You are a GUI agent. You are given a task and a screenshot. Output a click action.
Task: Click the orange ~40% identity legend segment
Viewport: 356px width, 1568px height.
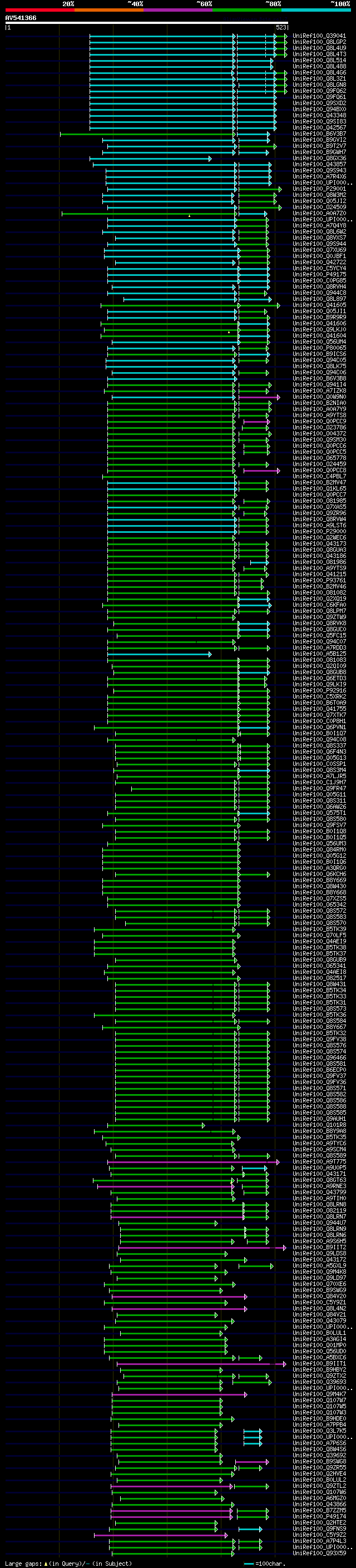coord(109,10)
